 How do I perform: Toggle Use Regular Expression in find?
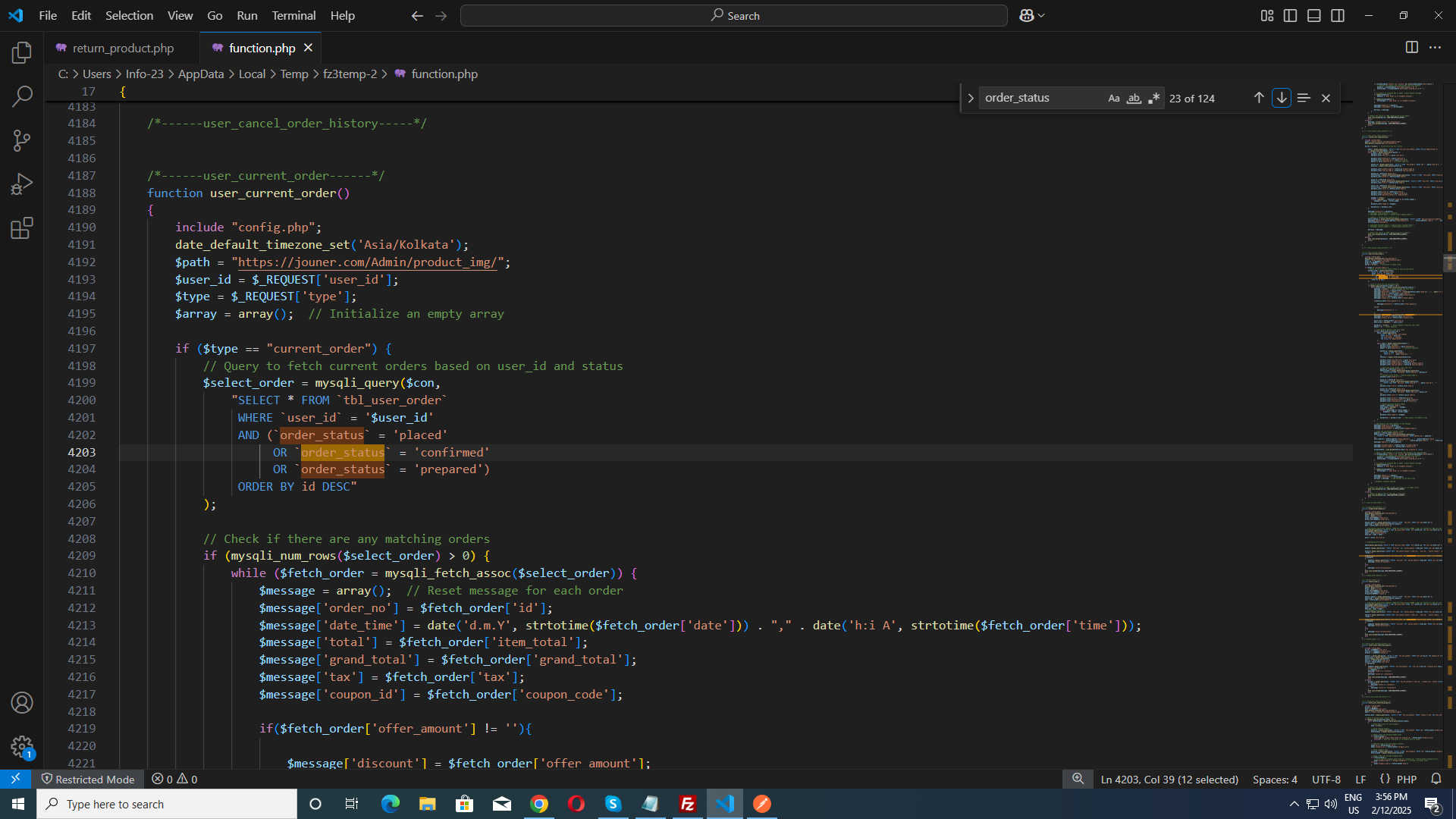pyautogui.click(x=1154, y=98)
